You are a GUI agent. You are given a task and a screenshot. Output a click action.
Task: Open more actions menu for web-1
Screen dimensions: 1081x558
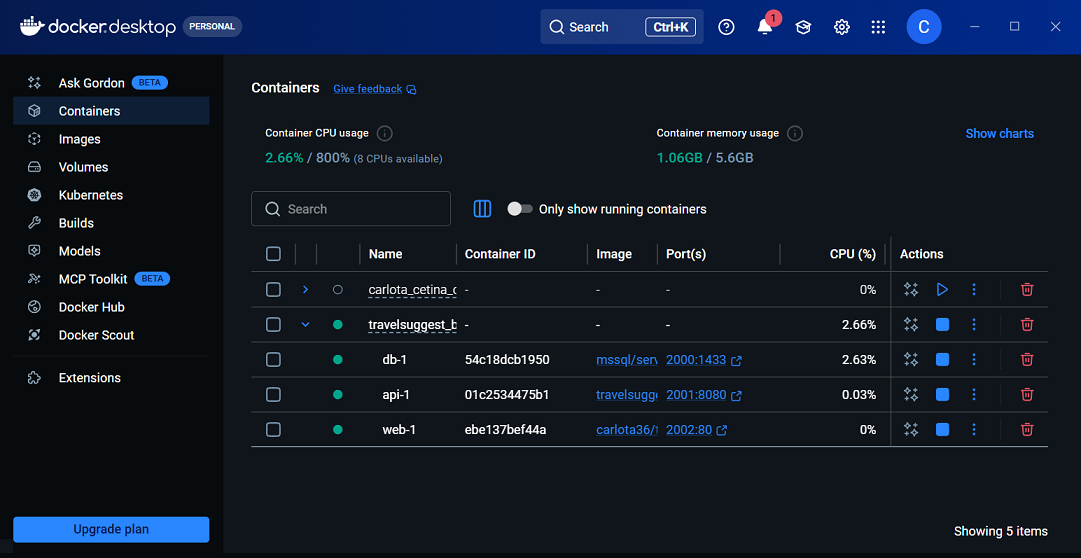coord(973,430)
